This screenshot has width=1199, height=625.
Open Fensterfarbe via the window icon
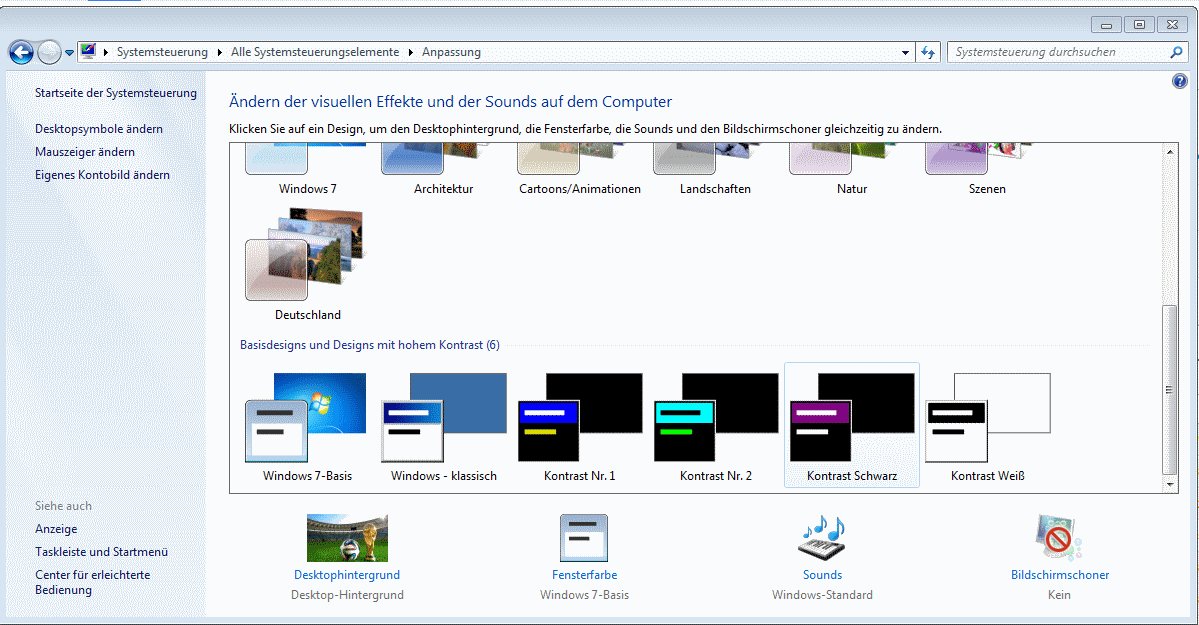click(584, 538)
